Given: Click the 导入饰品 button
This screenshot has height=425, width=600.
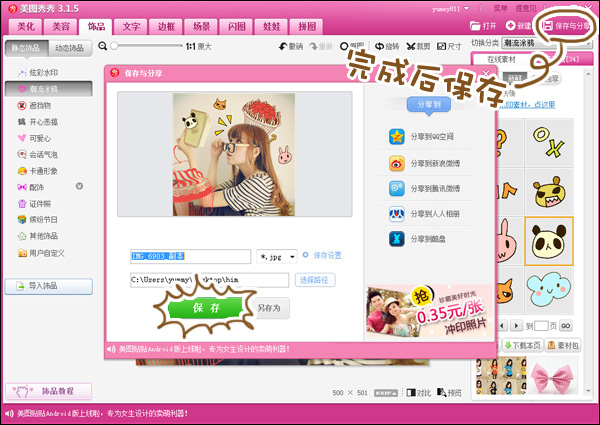Looking at the screenshot, I should click(x=49, y=286).
